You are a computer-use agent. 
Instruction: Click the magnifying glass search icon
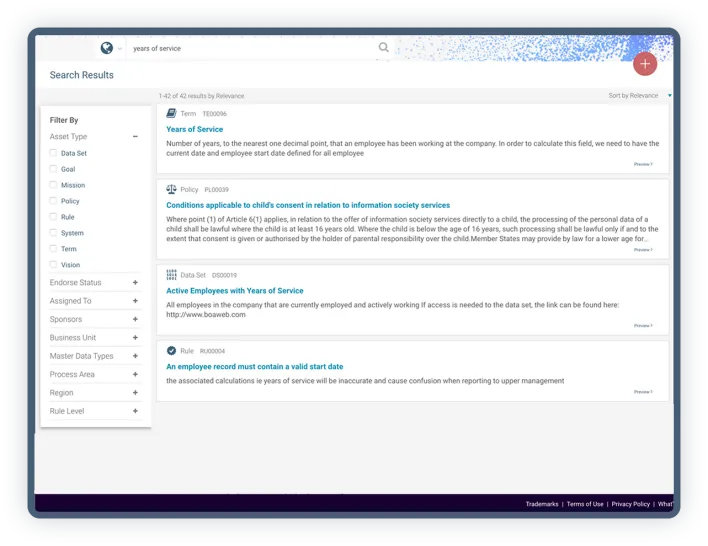point(384,47)
